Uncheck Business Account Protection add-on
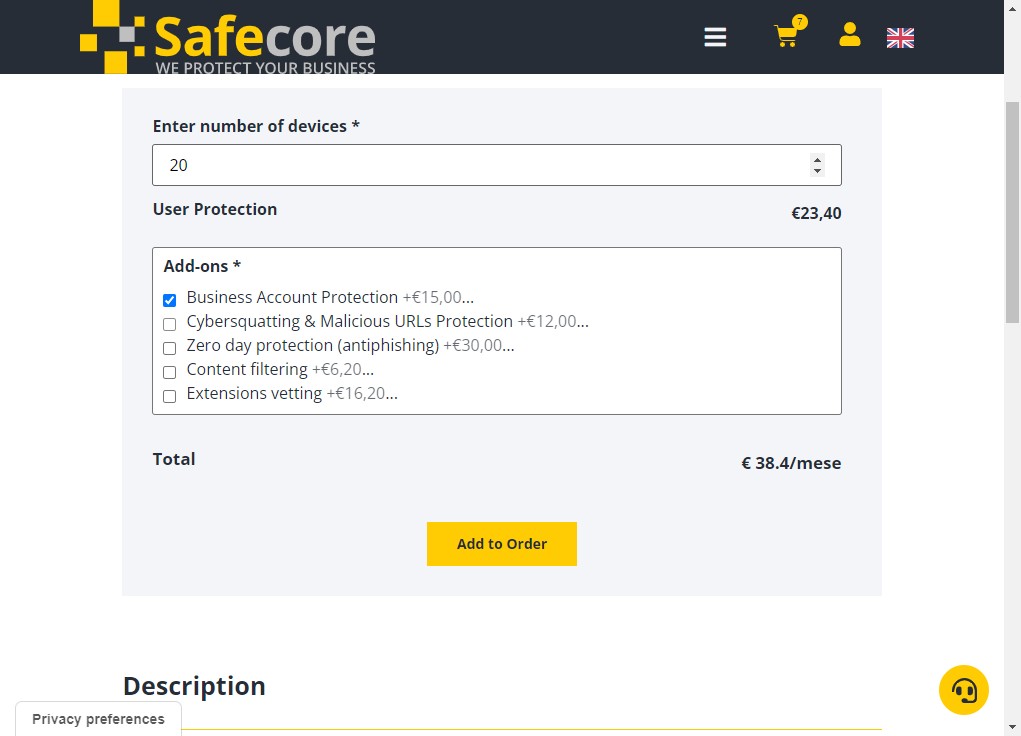This screenshot has height=736, width=1021. [x=169, y=300]
